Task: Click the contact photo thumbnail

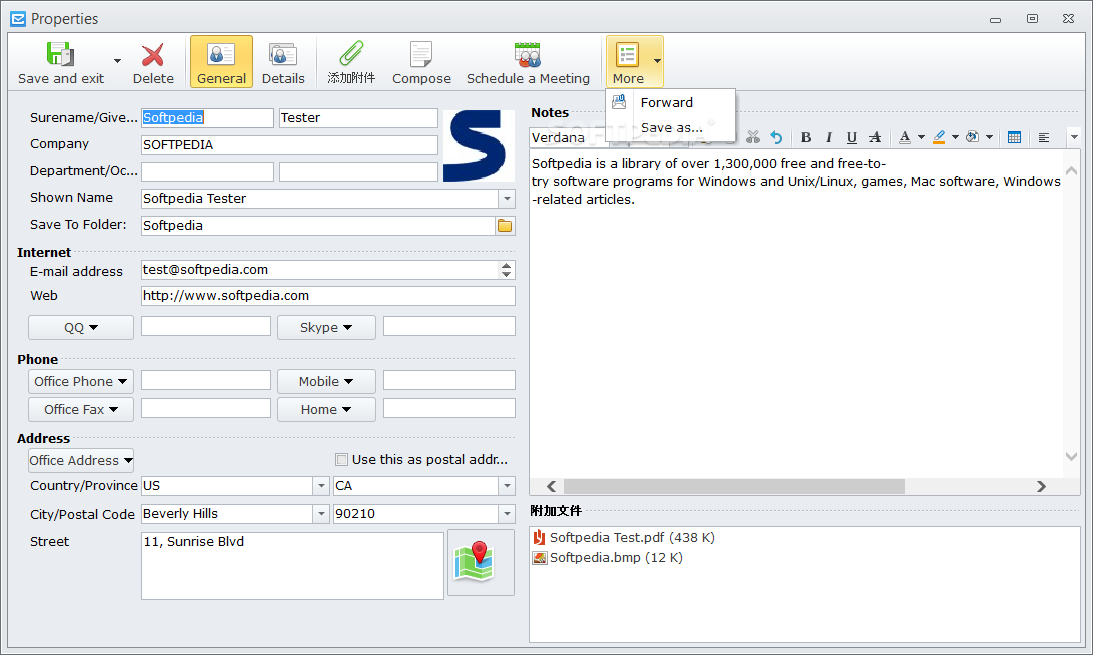Action: (478, 146)
